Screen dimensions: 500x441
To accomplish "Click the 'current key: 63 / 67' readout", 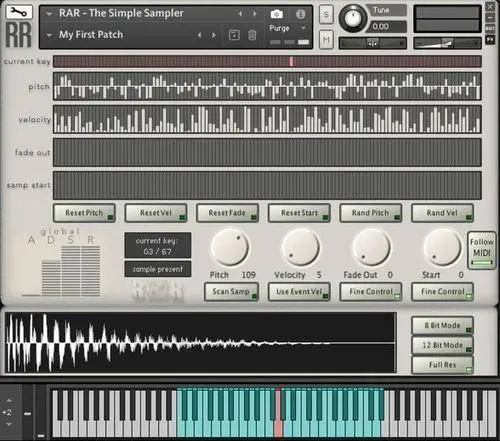I will (x=158, y=246).
